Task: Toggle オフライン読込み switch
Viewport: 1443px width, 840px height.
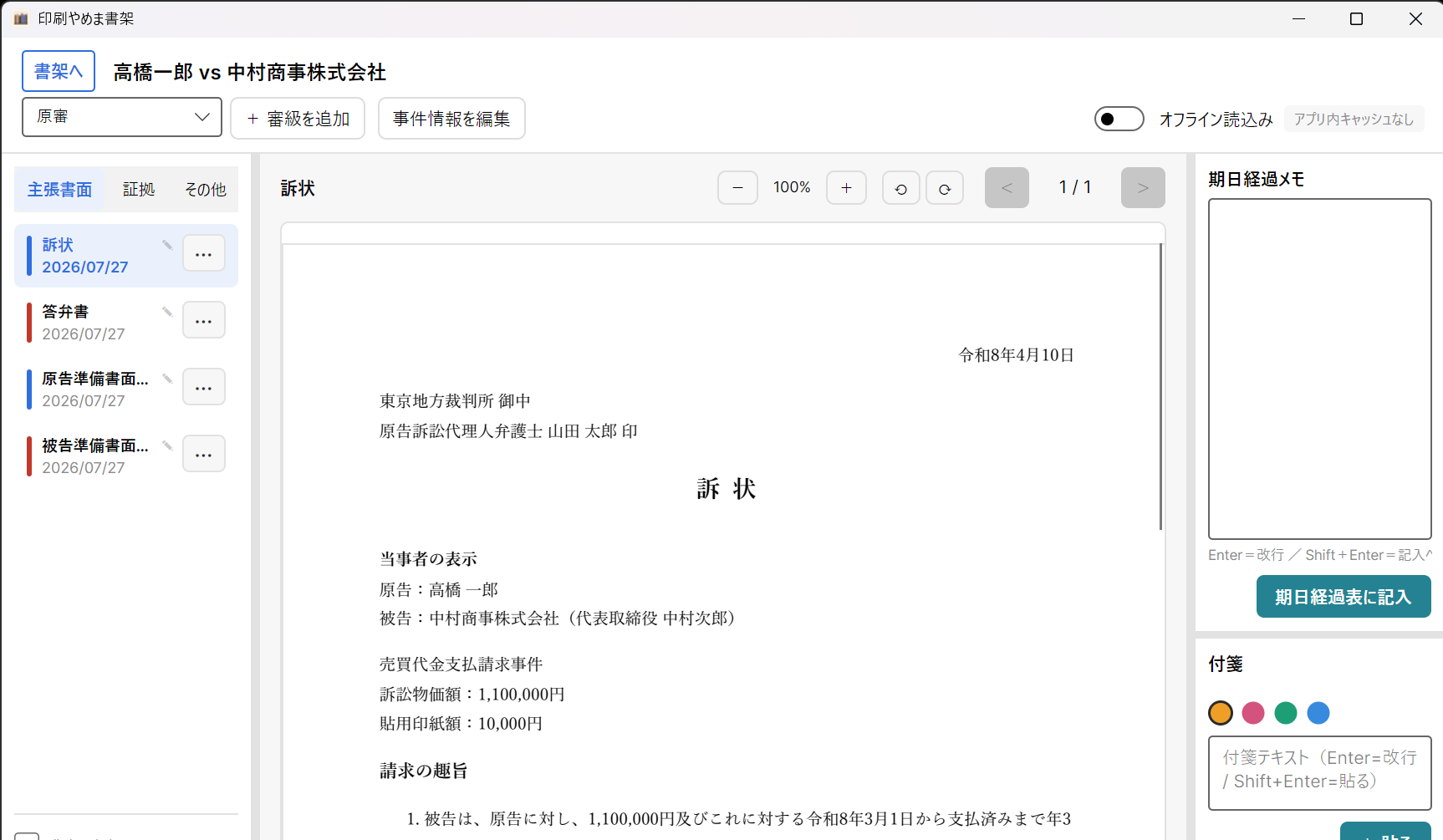Action: coord(1119,119)
